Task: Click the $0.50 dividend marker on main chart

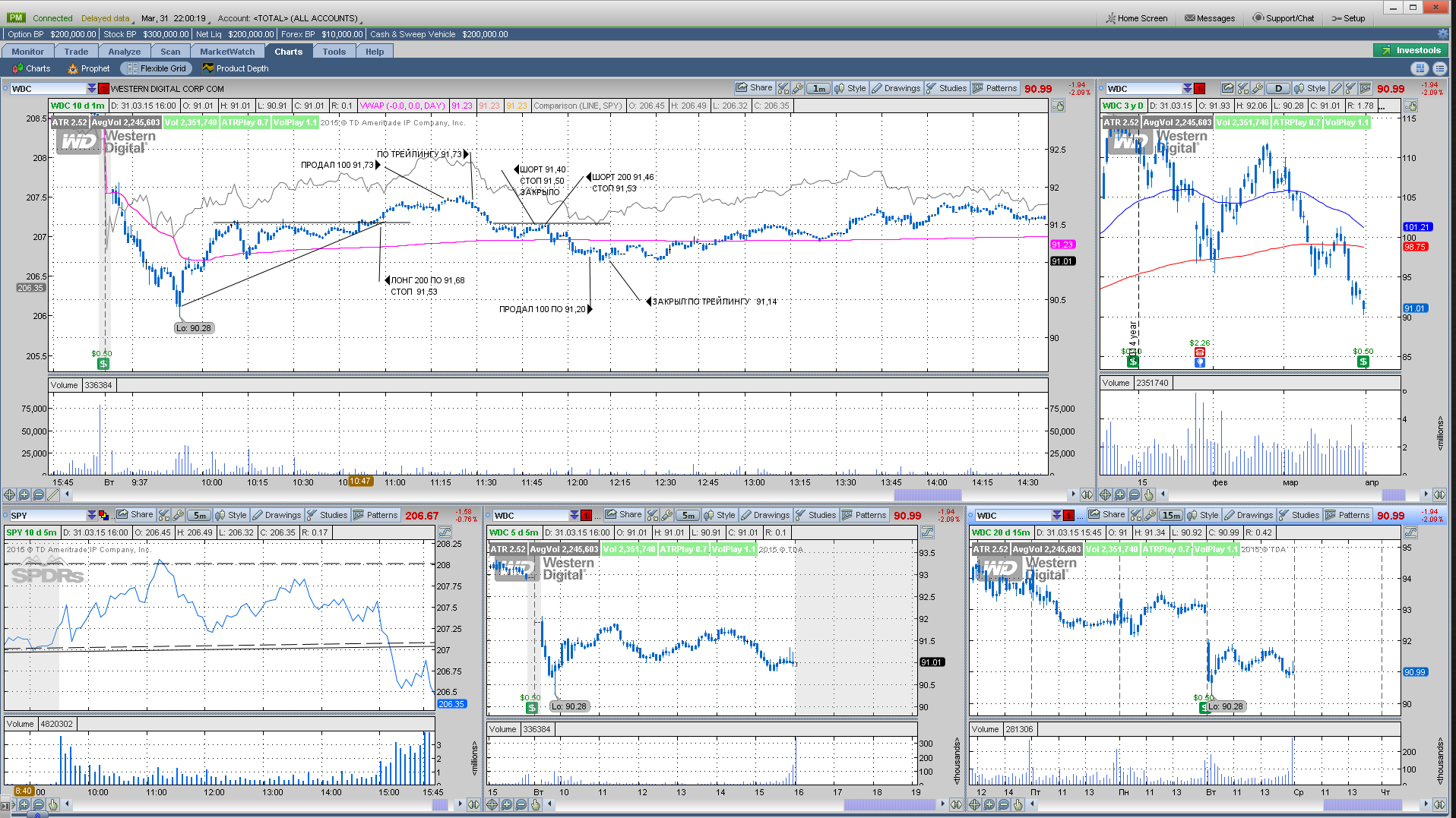Action: [103, 364]
